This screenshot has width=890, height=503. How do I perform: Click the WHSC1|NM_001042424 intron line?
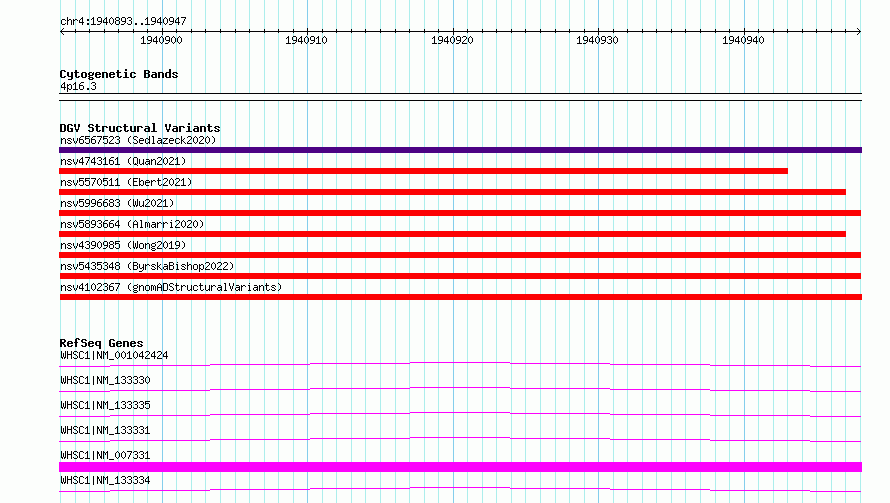click(460, 364)
